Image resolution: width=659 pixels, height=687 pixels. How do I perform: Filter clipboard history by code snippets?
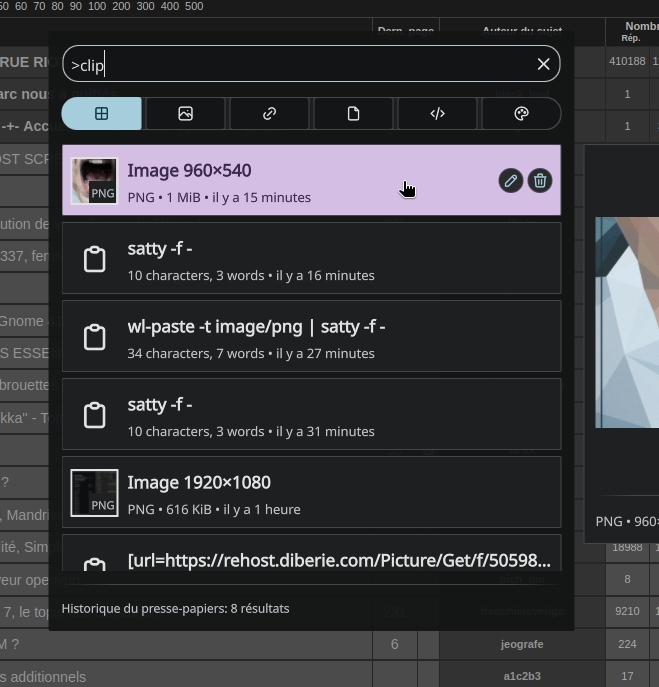click(437, 114)
